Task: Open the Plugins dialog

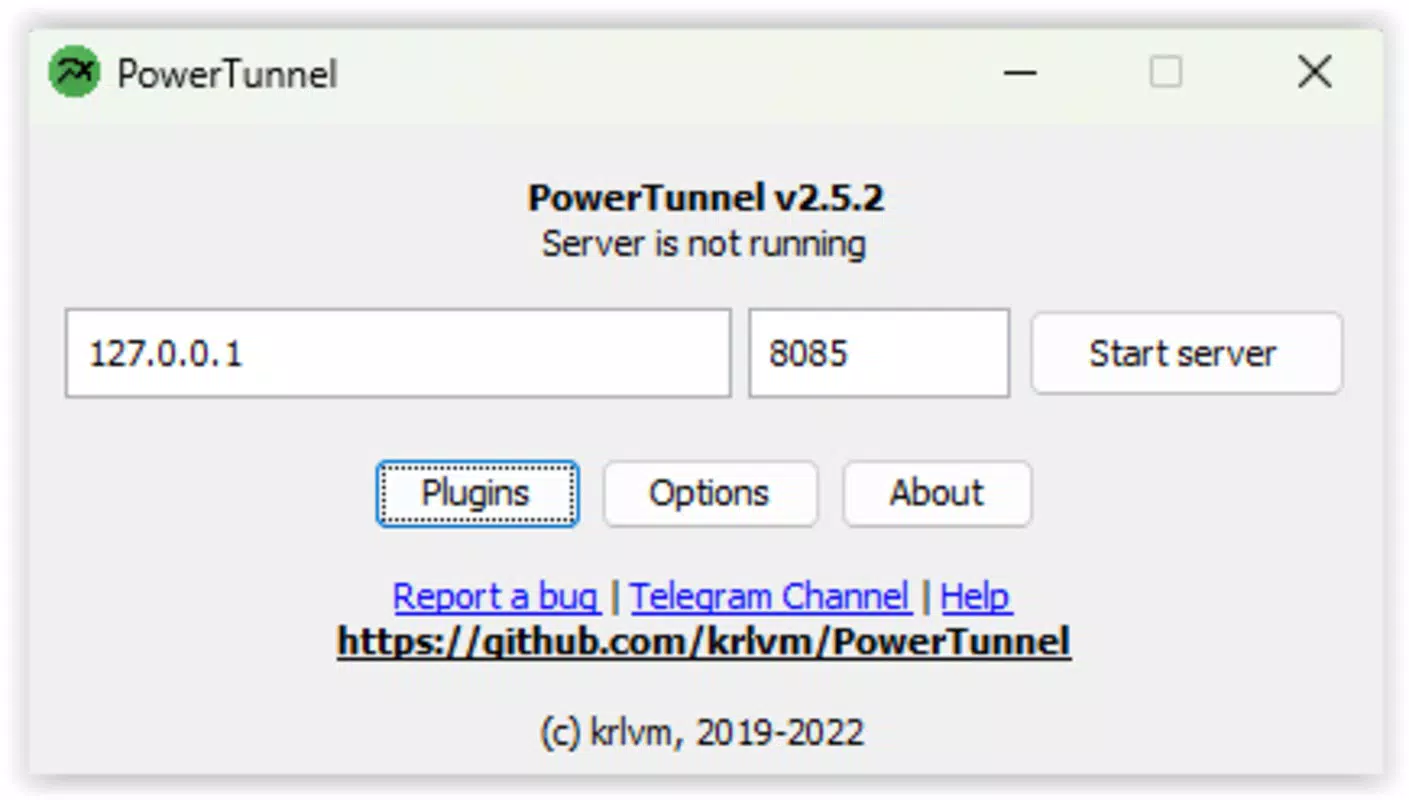Action: (x=477, y=493)
